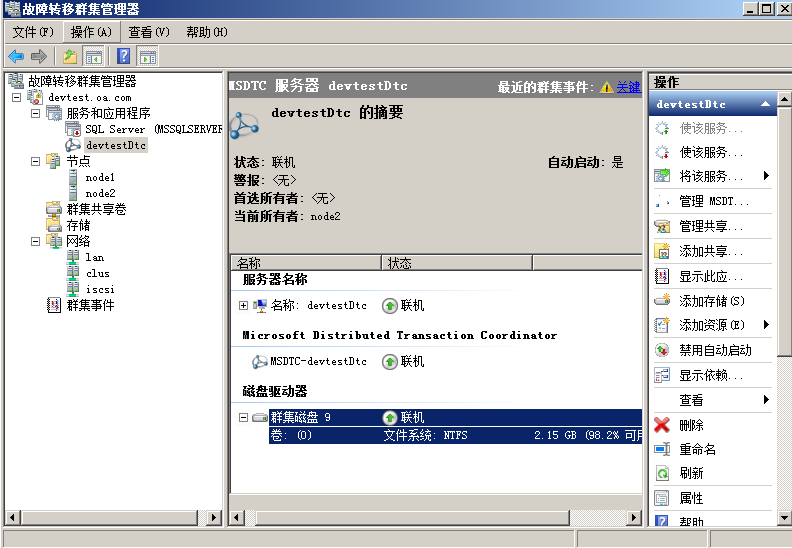The height and width of the screenshot is (548, 792).
Task: Open the 将该服务 submenu arrow
Action: (766, 176)
